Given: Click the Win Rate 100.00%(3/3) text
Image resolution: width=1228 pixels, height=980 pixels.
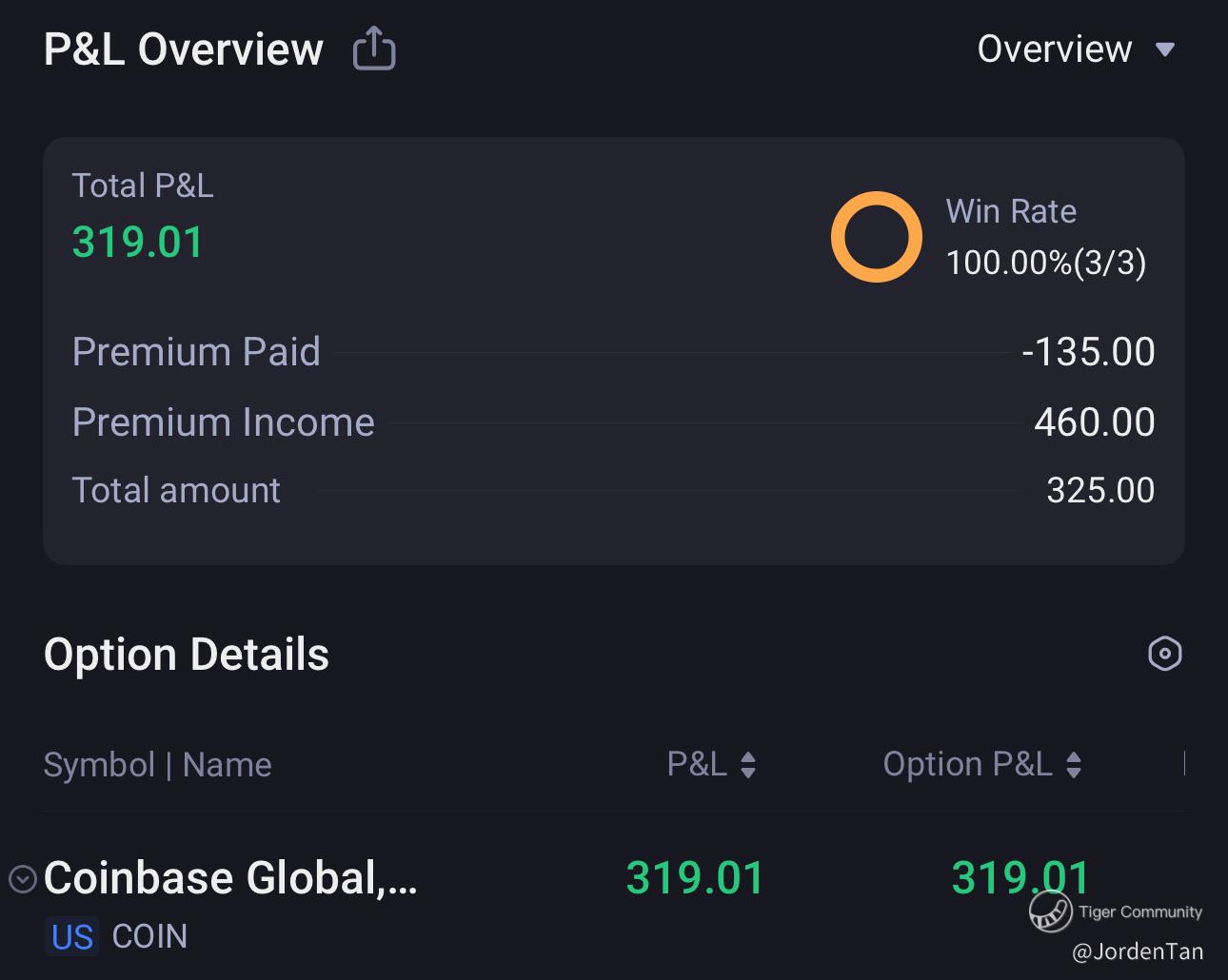Looking at the screenshot, I should [1045, 262].
